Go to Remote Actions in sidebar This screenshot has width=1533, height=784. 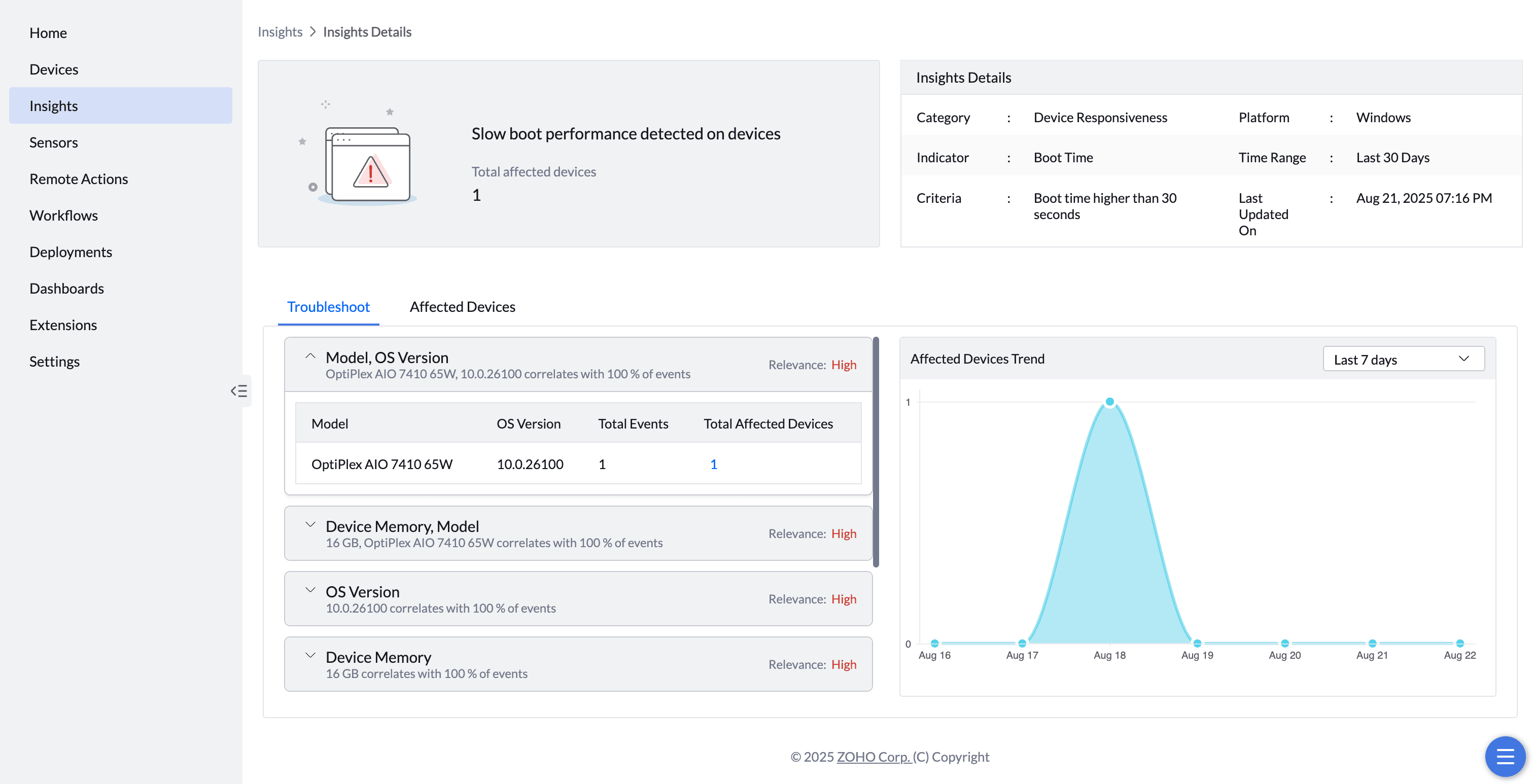click(x=79, y=179)
